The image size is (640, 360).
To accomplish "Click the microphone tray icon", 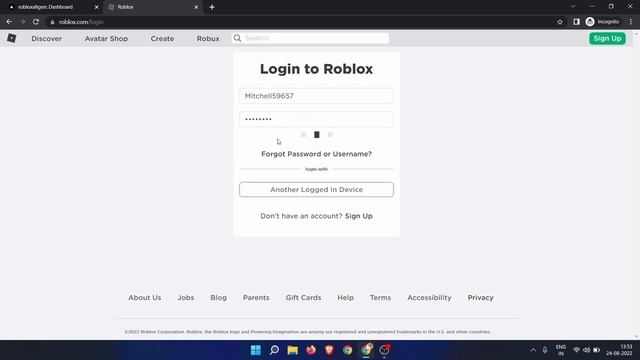I will [545, 350].
